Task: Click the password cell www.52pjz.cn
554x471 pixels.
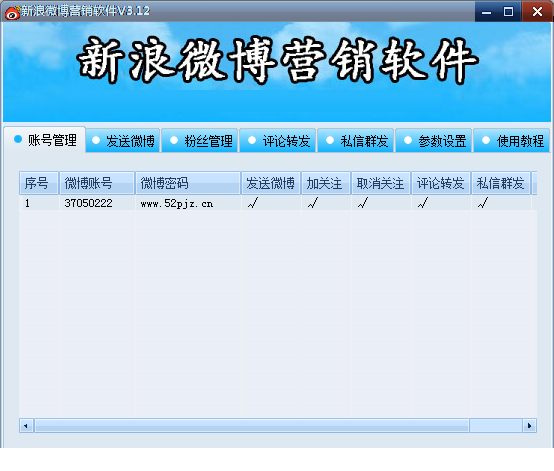Action: pos(177,204)
